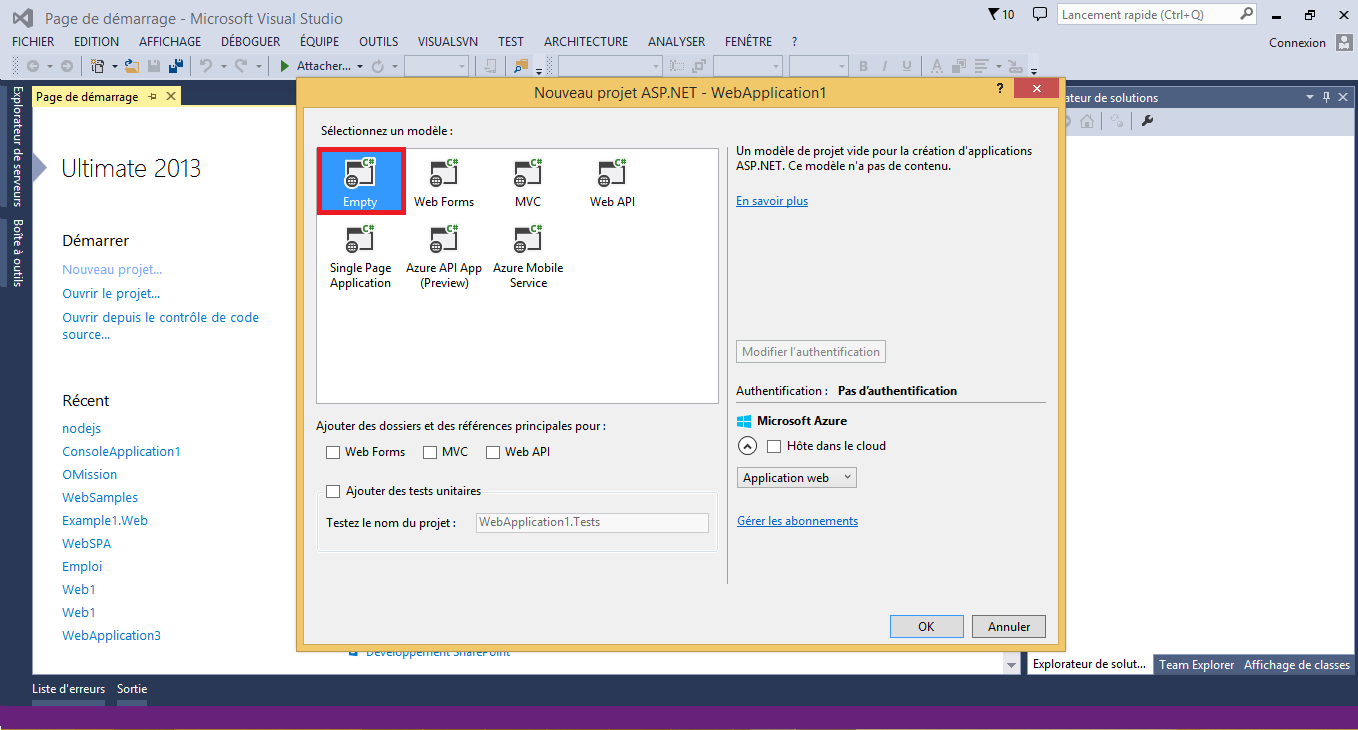This screenshot has width=1358, height=730.
Task: Click the Solution Explorer home icon
Action: tap(1087, 121)
